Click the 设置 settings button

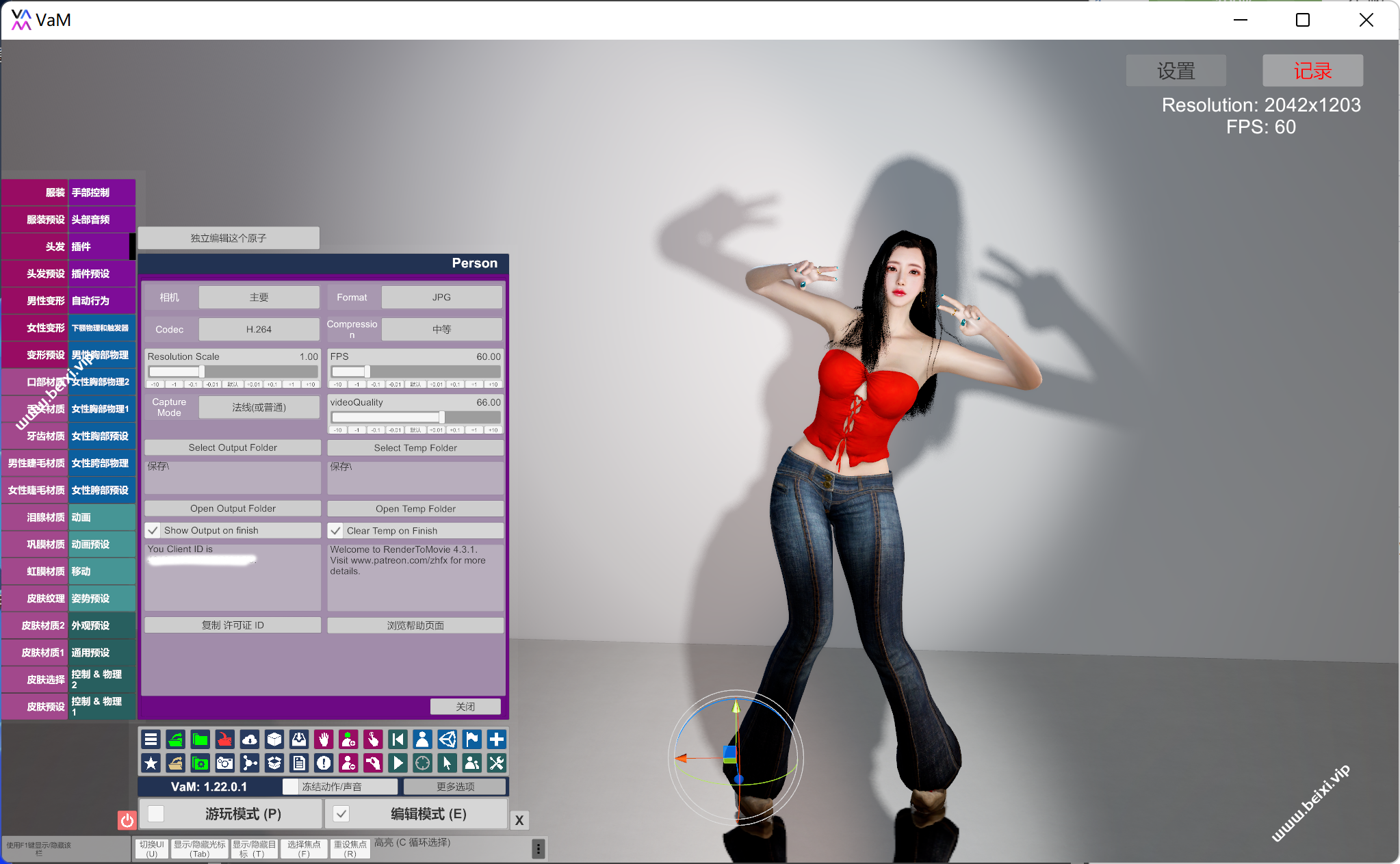point(1176,70)
